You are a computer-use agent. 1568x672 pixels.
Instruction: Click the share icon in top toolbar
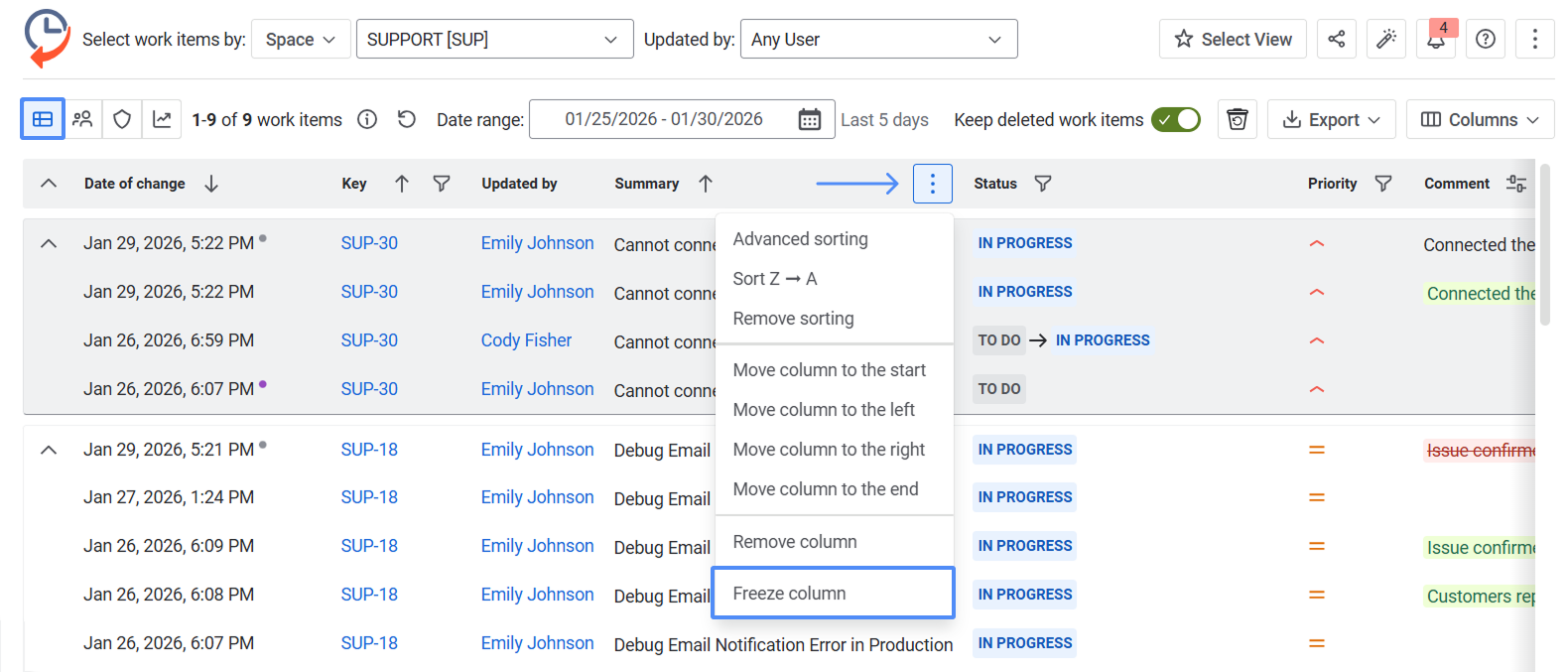(1337, 39)
